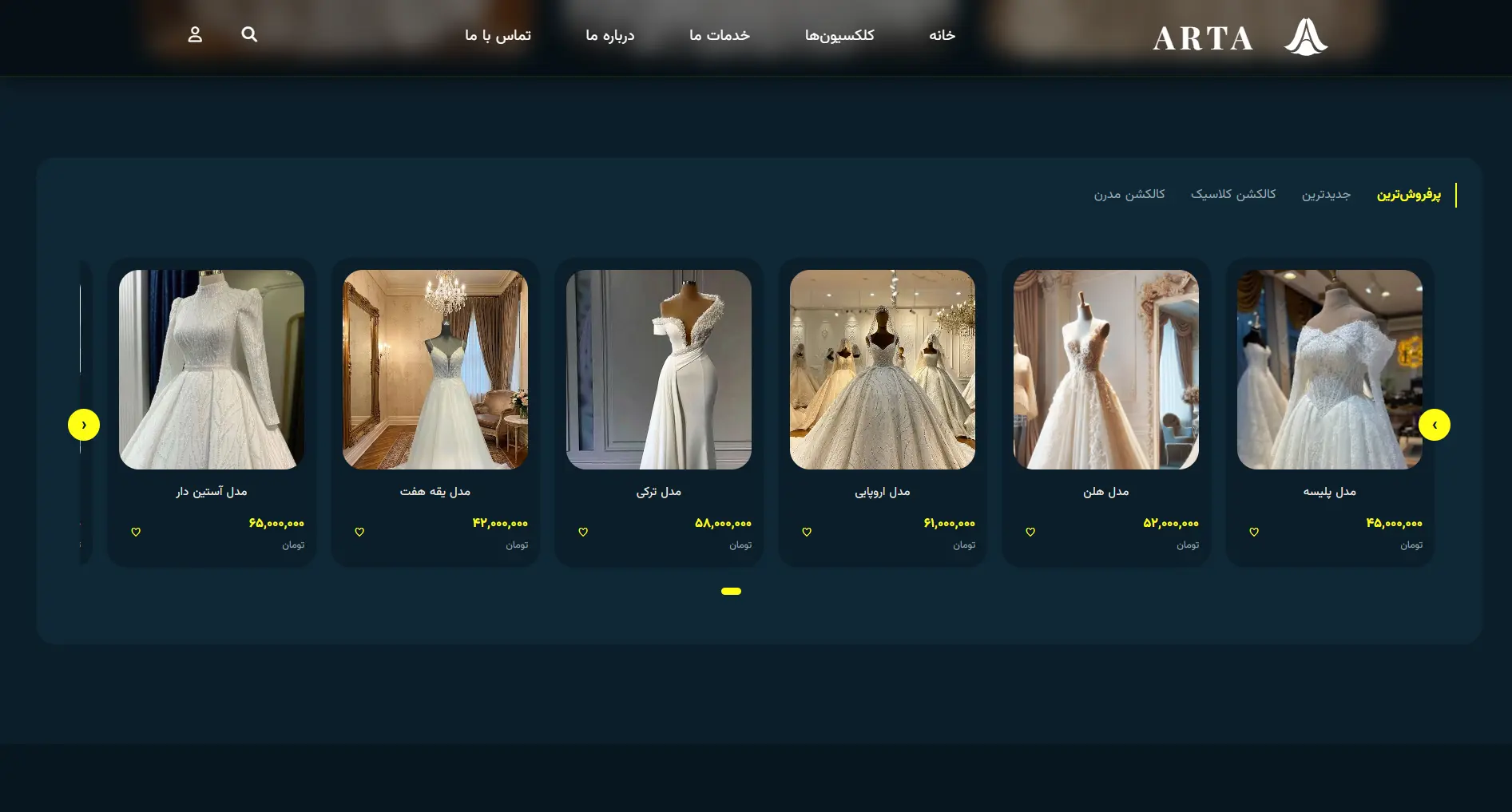The width and height of the screenshot is (1512, 812).
Task: Select the پرفروش‌ترین tab
Action: pyautogui.click(x=1409, y=195)
